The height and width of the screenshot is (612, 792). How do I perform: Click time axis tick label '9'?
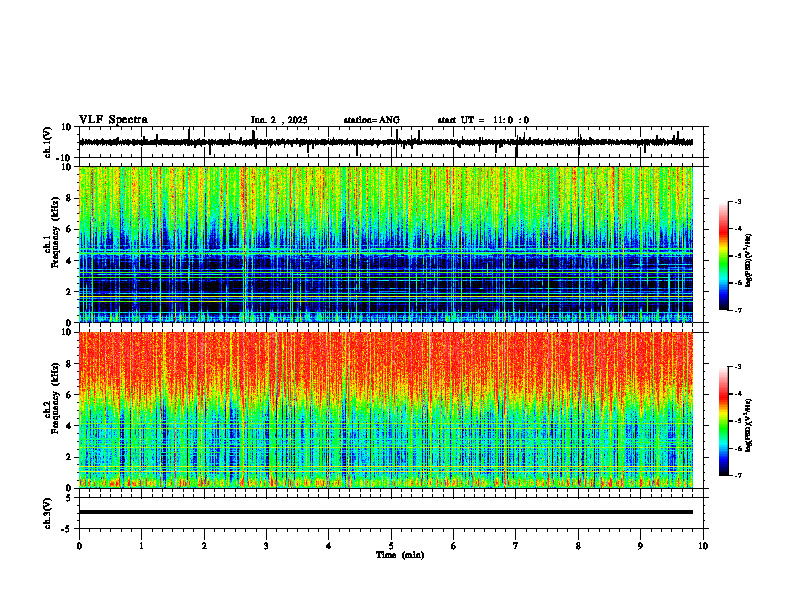click(640, 546)
